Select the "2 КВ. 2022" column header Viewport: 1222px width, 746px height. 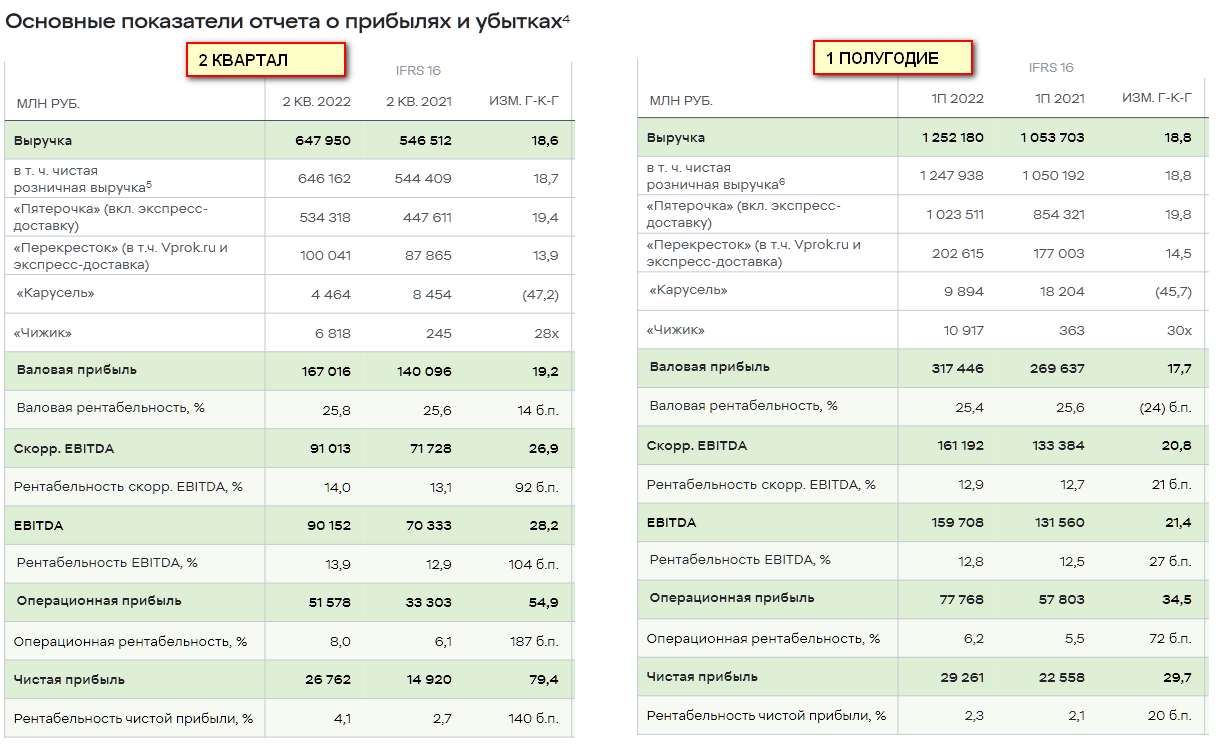316,101
